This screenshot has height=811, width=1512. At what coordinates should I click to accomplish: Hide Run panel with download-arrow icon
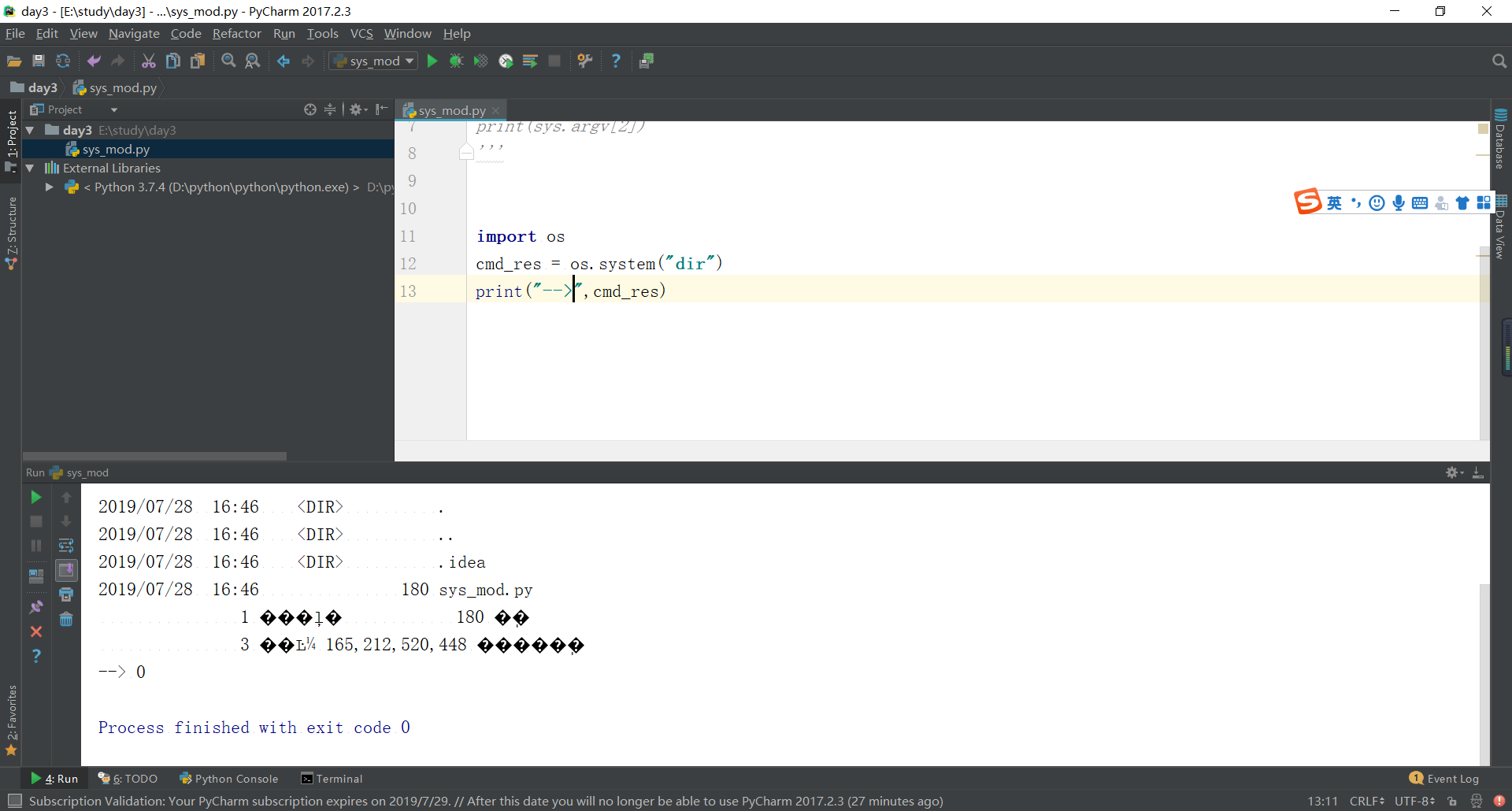(1478, 472)
